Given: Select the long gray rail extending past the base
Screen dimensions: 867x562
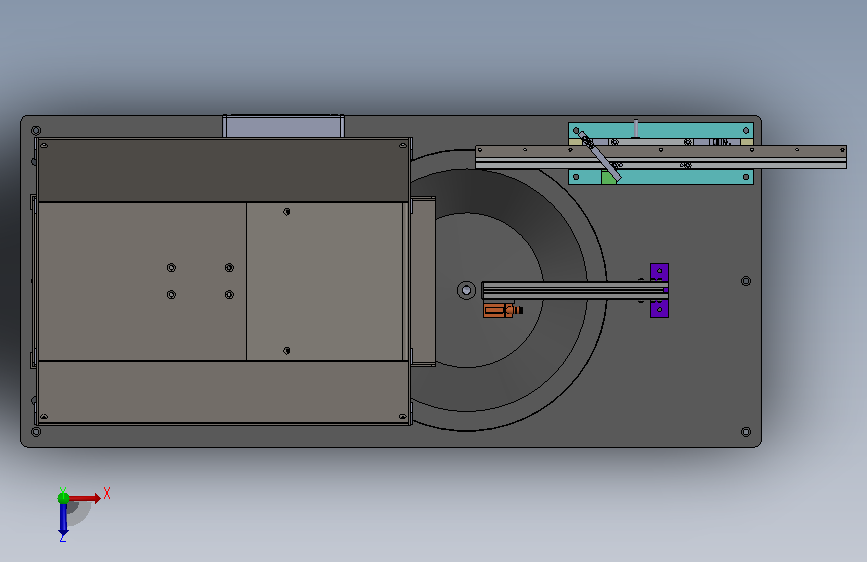Looking at the screenshot, I should click(661, 157).
